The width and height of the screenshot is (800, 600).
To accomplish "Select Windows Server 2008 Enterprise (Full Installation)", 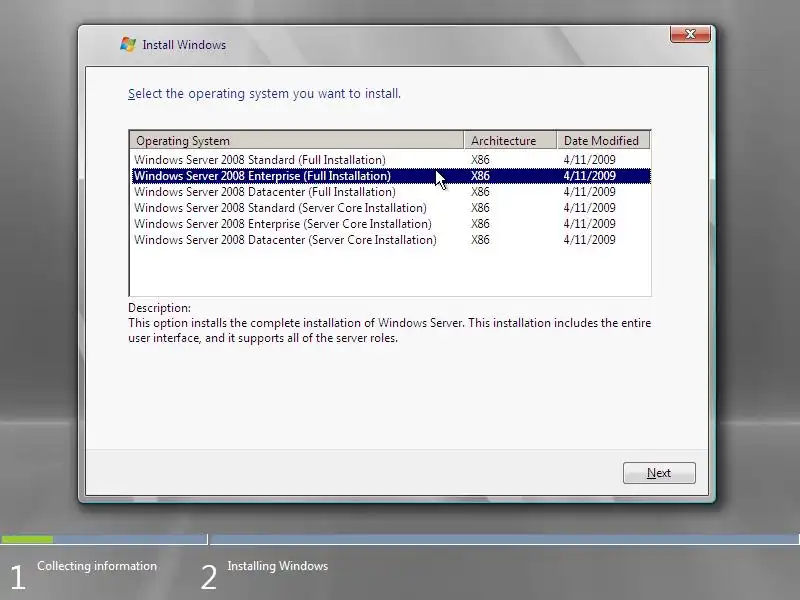I will point(391,176).
